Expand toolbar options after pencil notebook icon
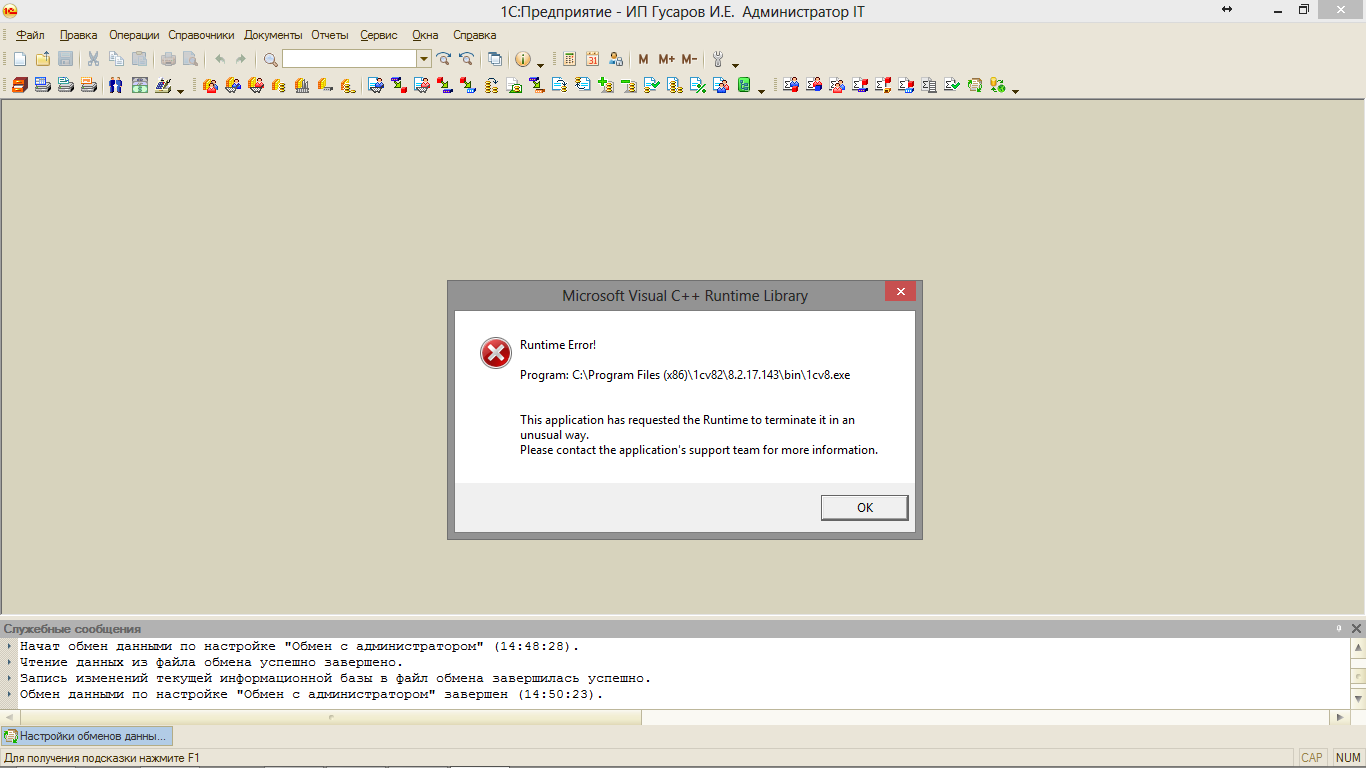 180,91
